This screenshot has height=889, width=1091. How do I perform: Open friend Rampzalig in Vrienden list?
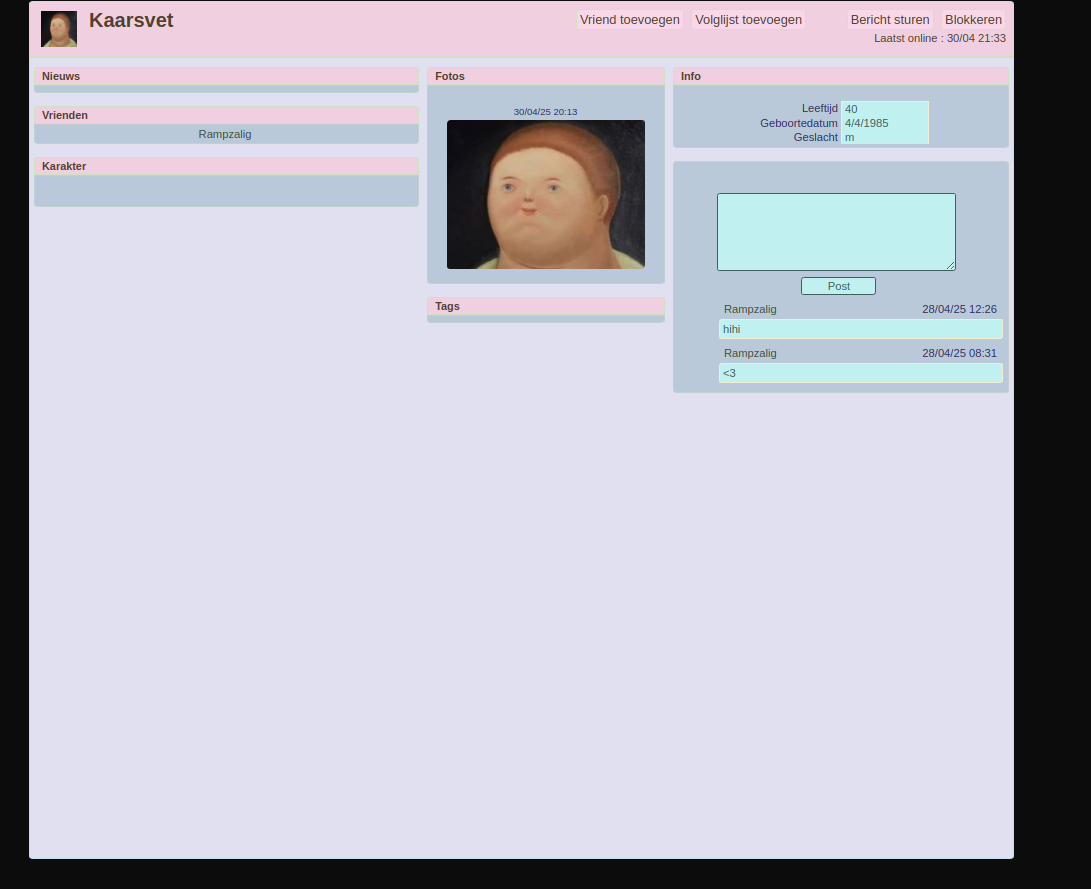pos(225,134)
